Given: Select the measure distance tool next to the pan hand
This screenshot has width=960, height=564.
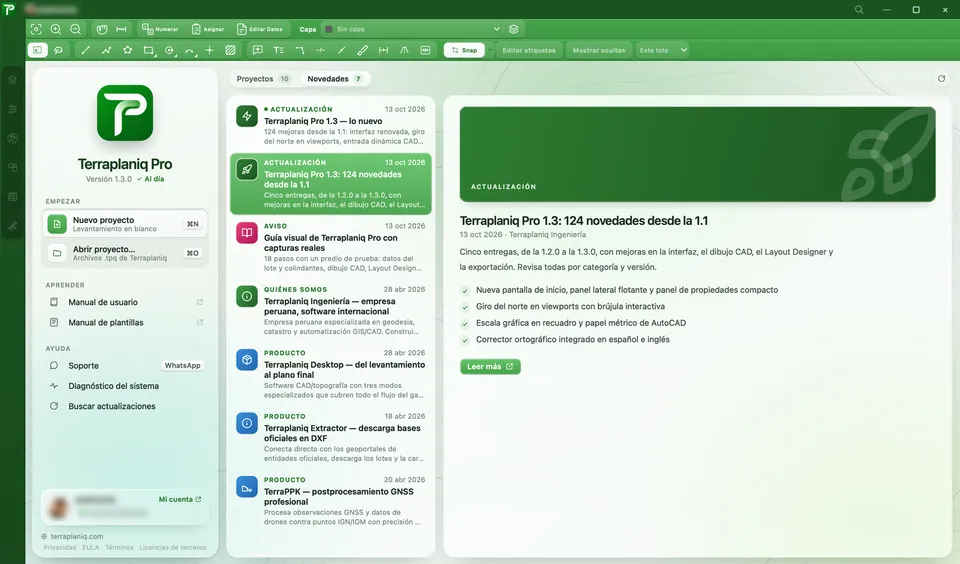Looking at the screenshot, I should pos(121,29).
